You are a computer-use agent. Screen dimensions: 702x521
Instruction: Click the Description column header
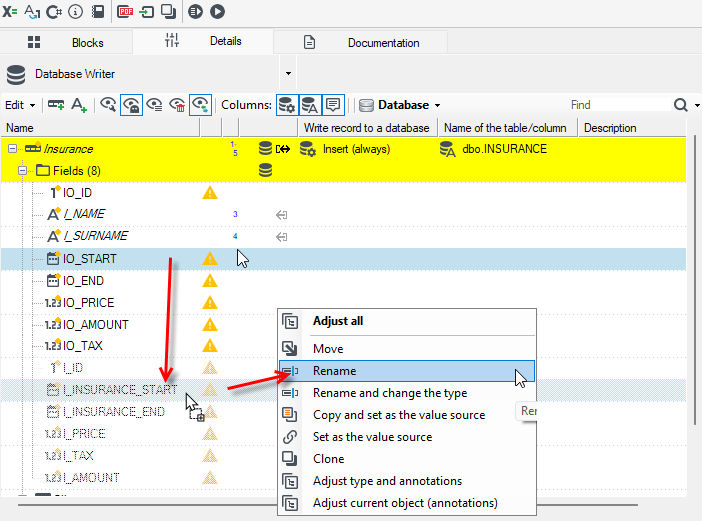[x=632, y=128]
